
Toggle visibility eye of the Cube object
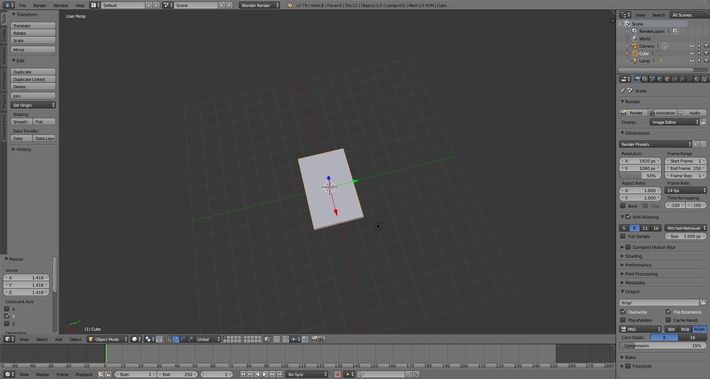pos(692,53)
